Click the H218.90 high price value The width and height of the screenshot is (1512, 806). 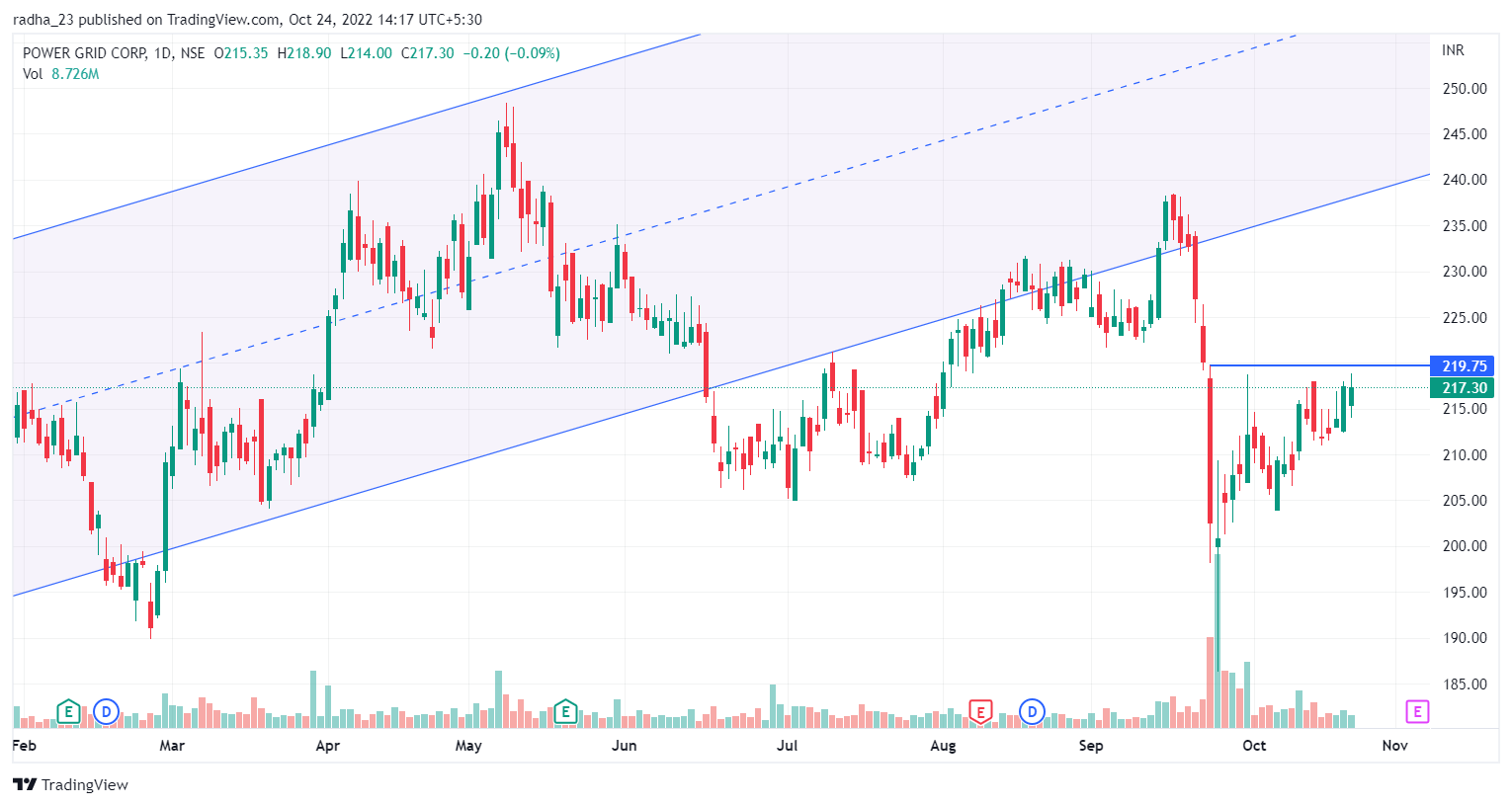pyautogui.click(x=304, y=53)
